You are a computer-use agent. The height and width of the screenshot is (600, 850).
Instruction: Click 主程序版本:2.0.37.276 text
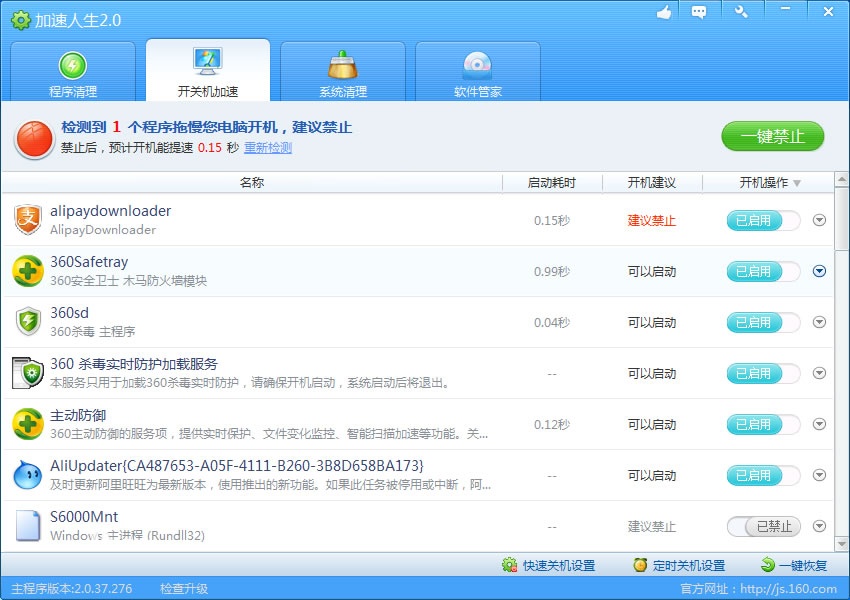pos(72,589)
